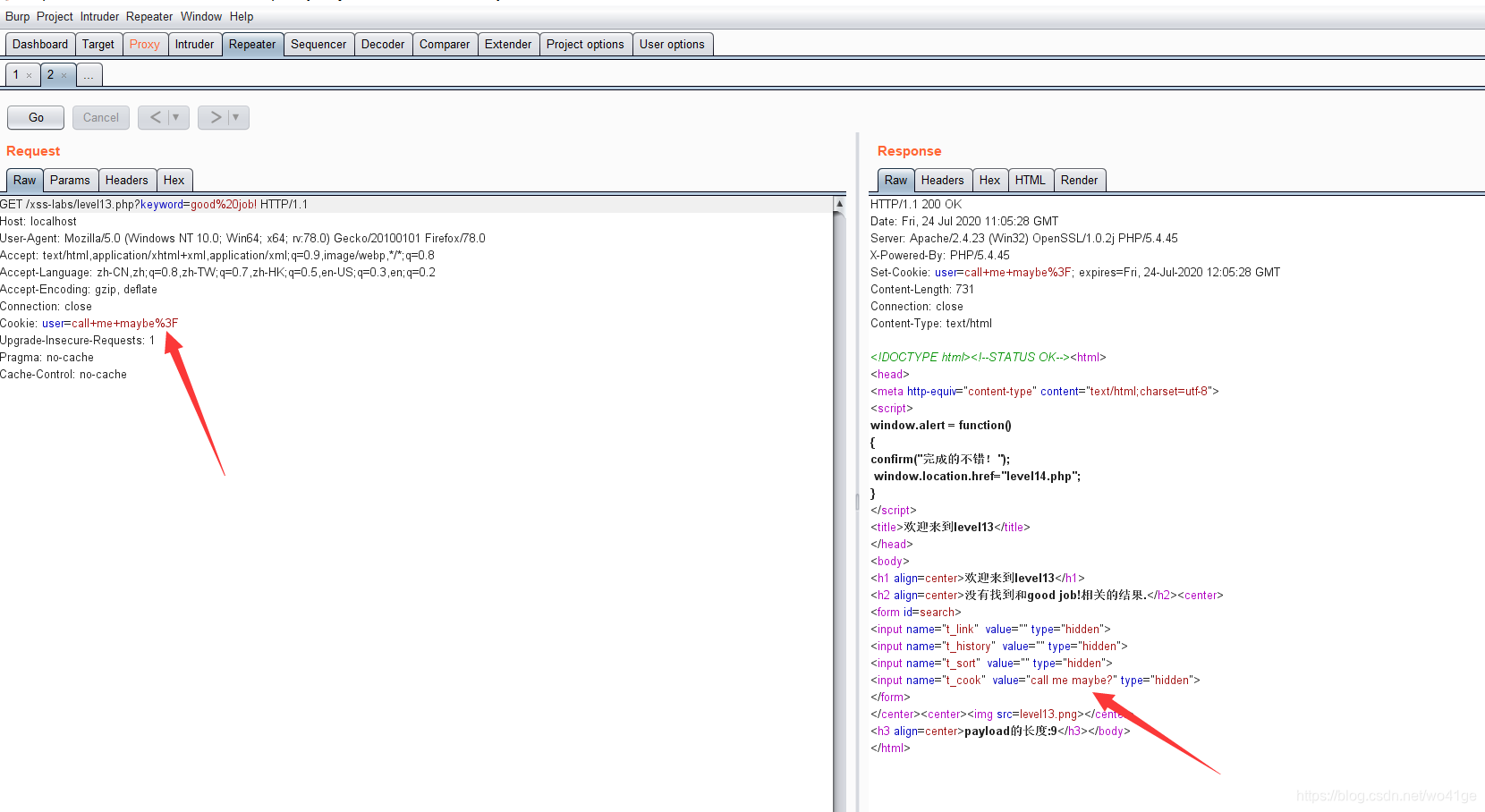Select the Repeater tool tab
1485x812 pixels.
click(x=252, y=44)
